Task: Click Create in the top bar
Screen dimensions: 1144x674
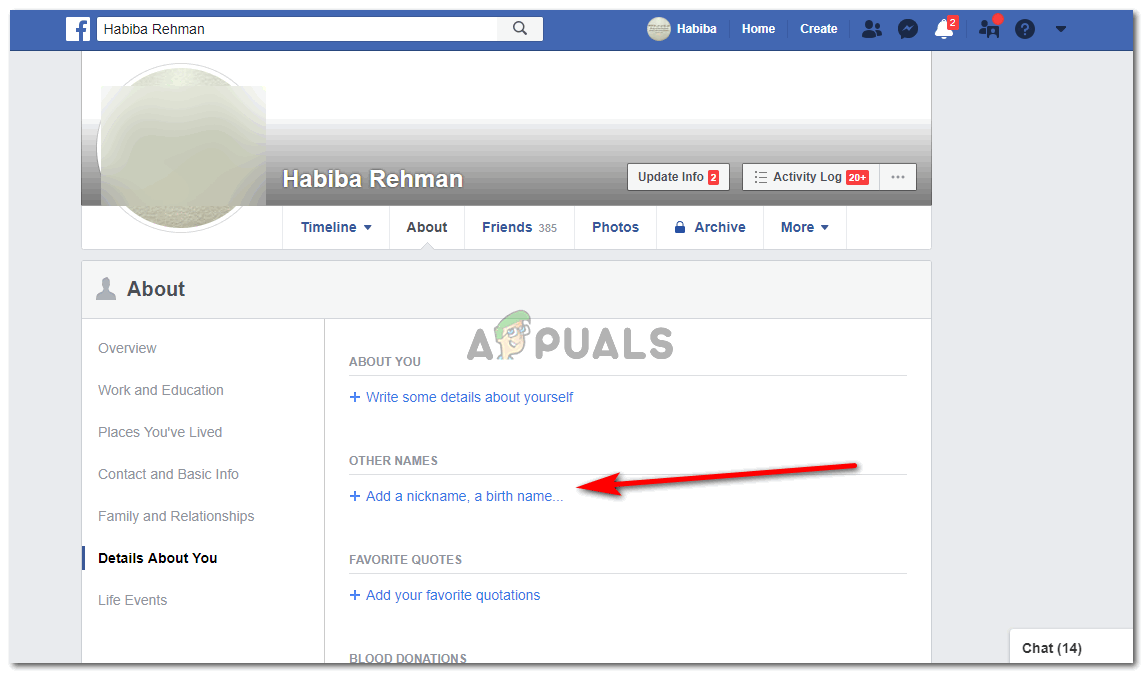Action: (x=818, y=29)
